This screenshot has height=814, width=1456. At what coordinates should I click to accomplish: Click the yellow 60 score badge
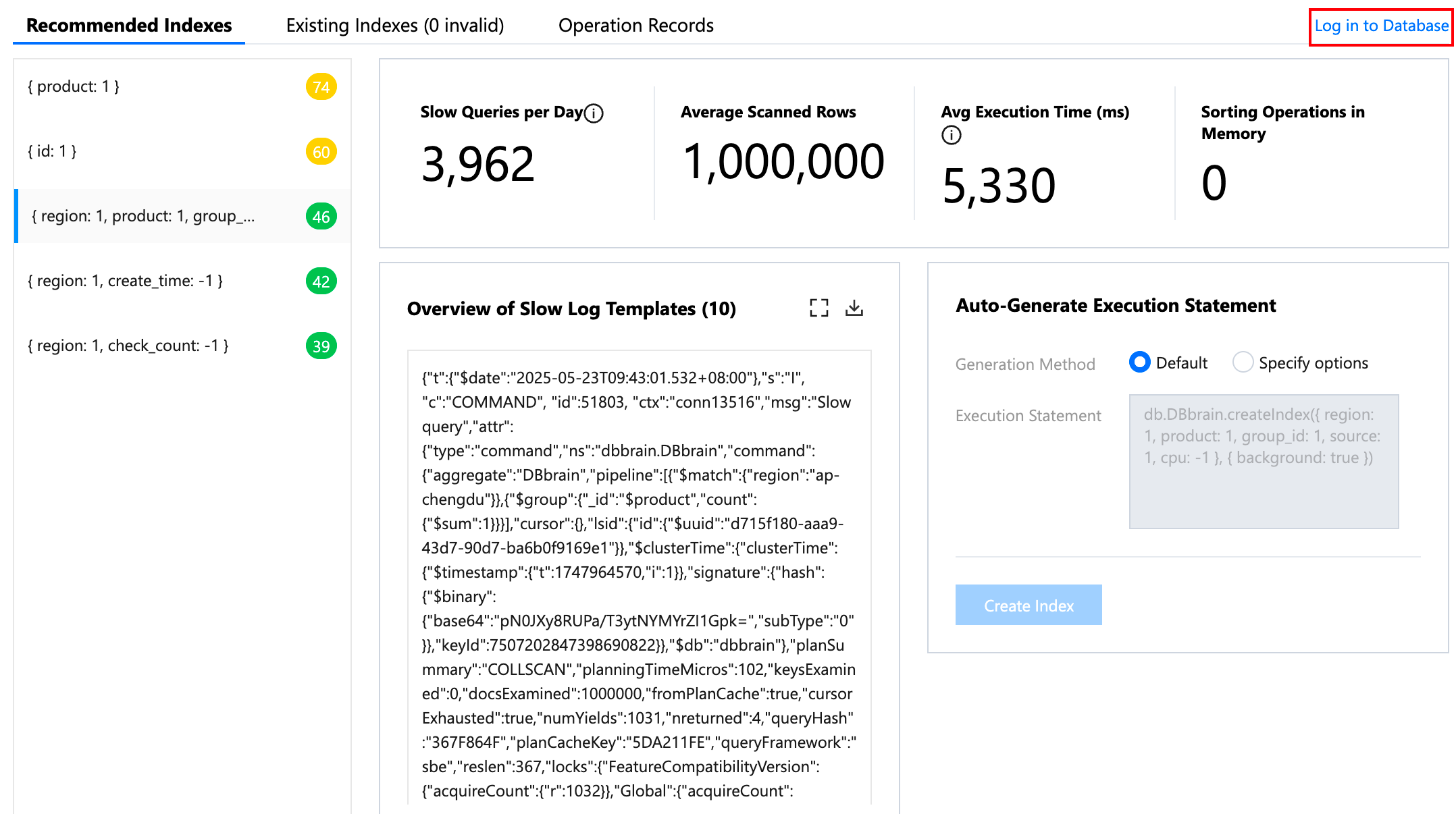coord(321,152)
